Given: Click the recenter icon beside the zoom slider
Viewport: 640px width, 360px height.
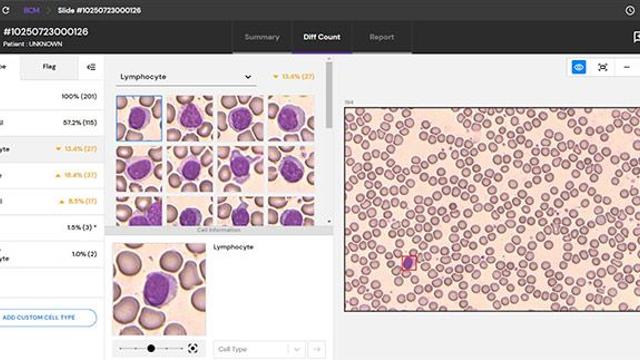Looking at the screenshot, I should click(x=193, y=348).
